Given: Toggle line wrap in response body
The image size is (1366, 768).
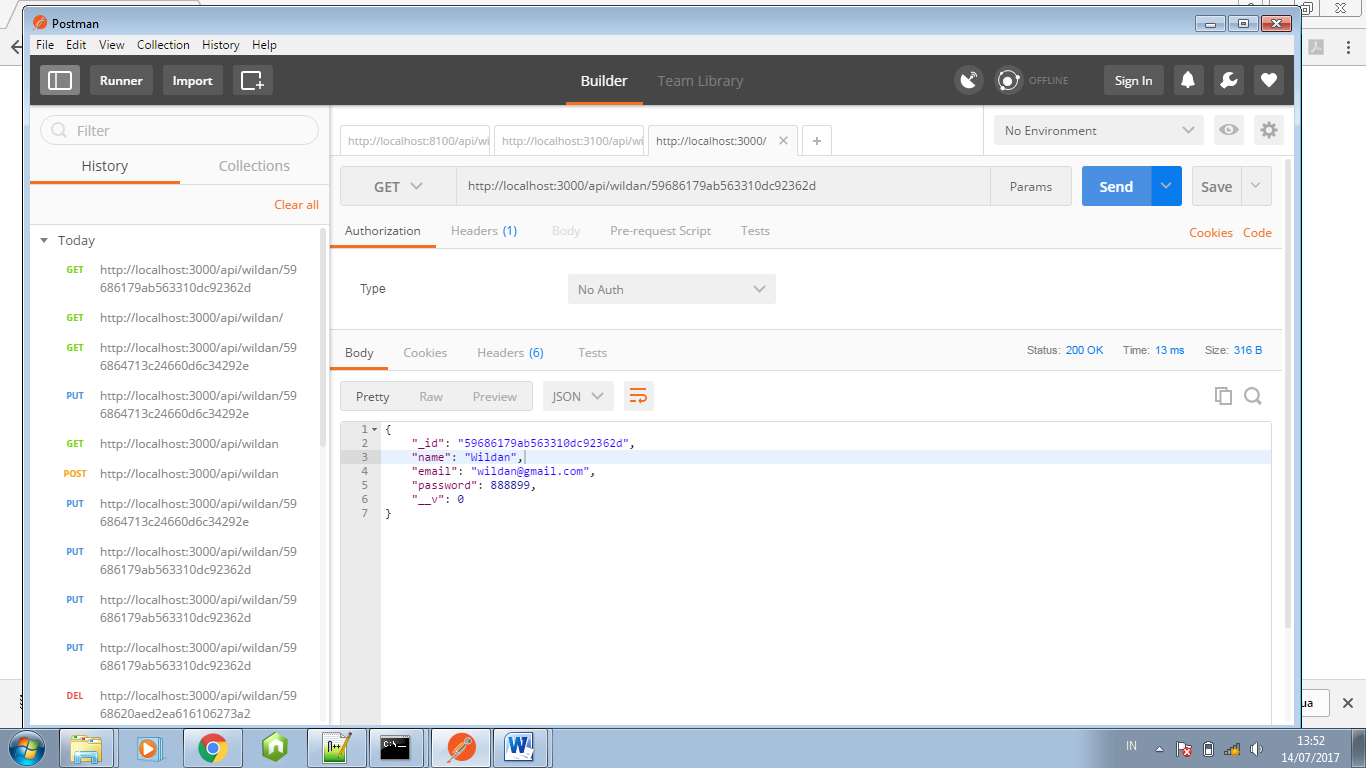Looking at the screenshot, I should point(638,396).
